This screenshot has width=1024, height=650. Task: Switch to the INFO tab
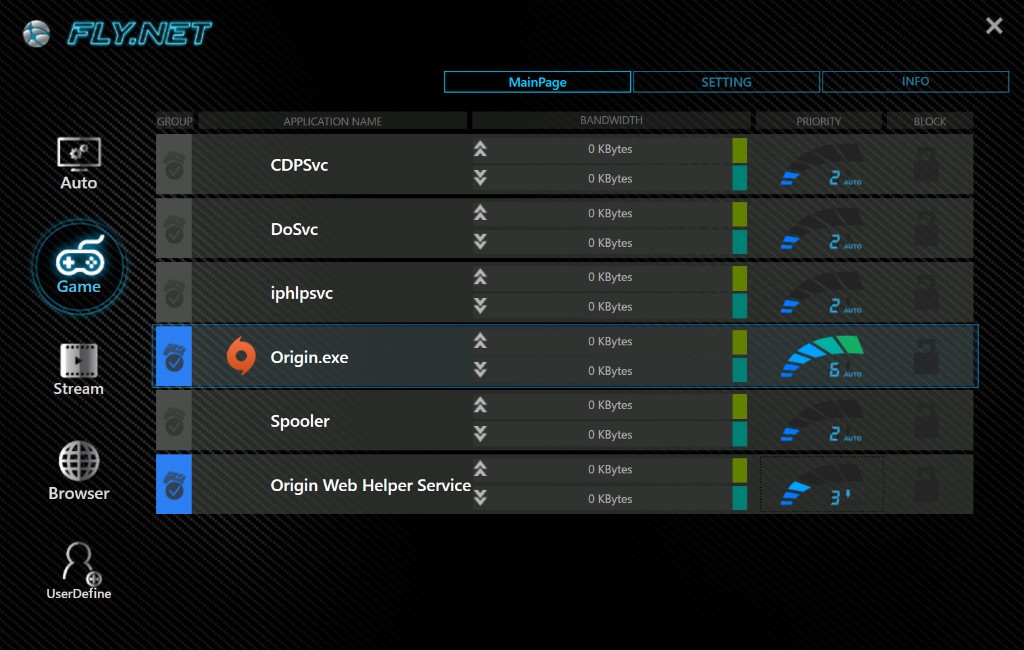coord(915,82)
